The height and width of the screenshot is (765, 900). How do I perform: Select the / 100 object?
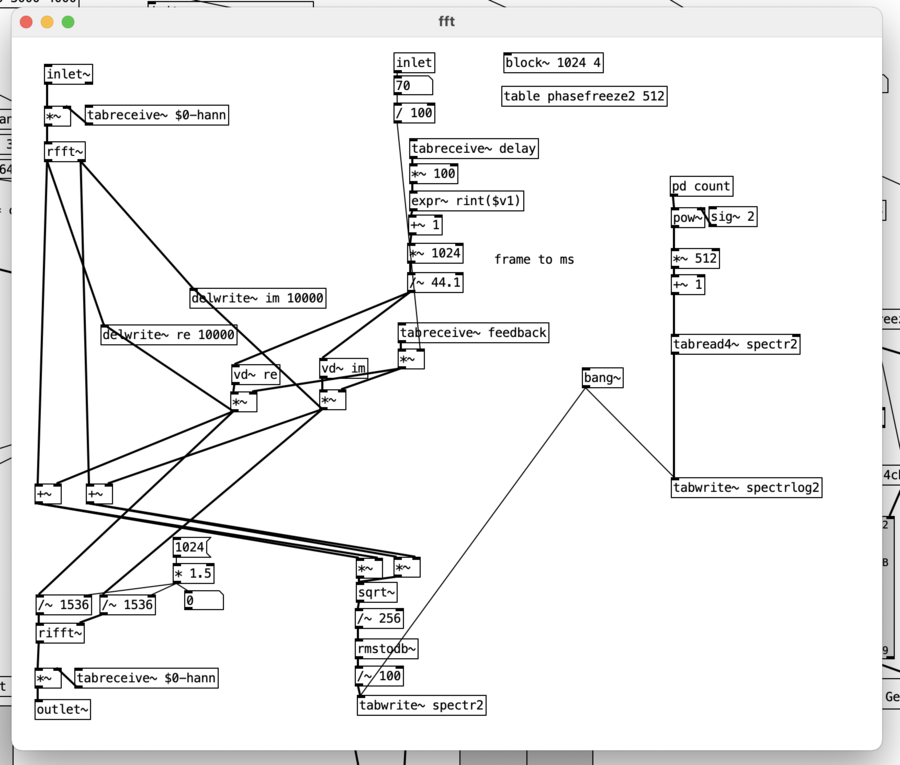[414, 112]
